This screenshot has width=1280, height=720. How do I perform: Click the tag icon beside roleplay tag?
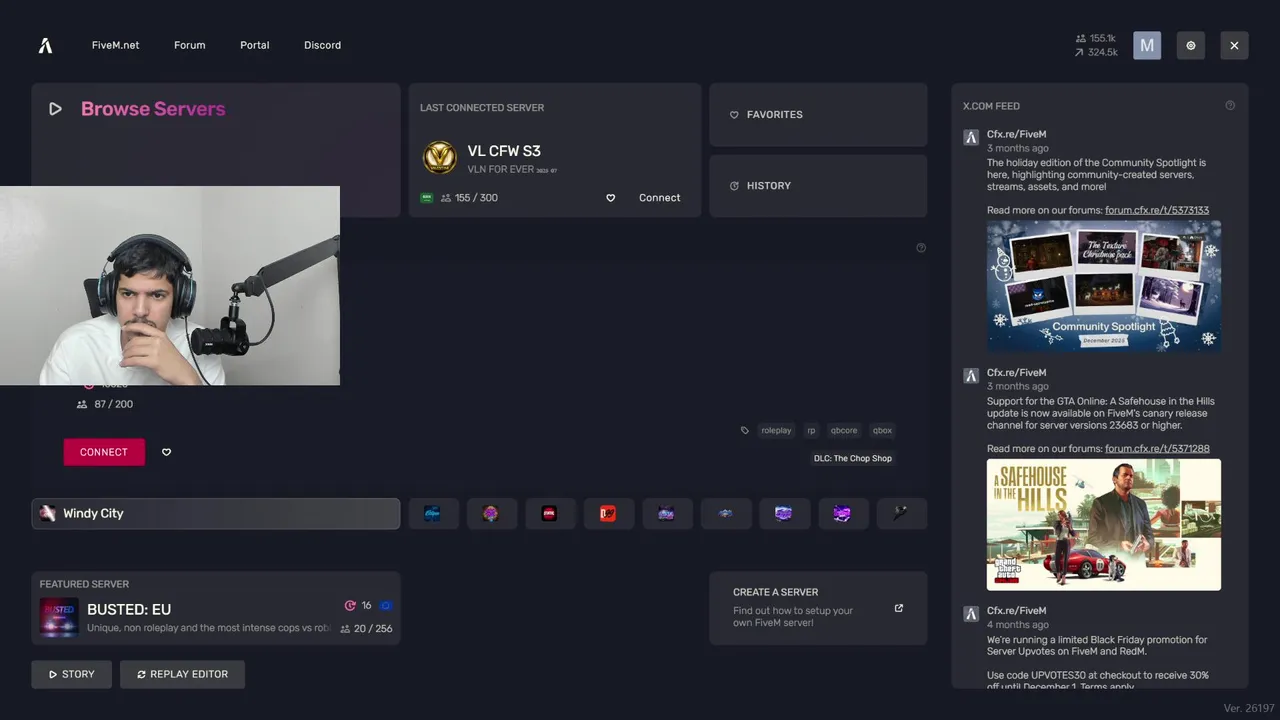pos(744,431)
